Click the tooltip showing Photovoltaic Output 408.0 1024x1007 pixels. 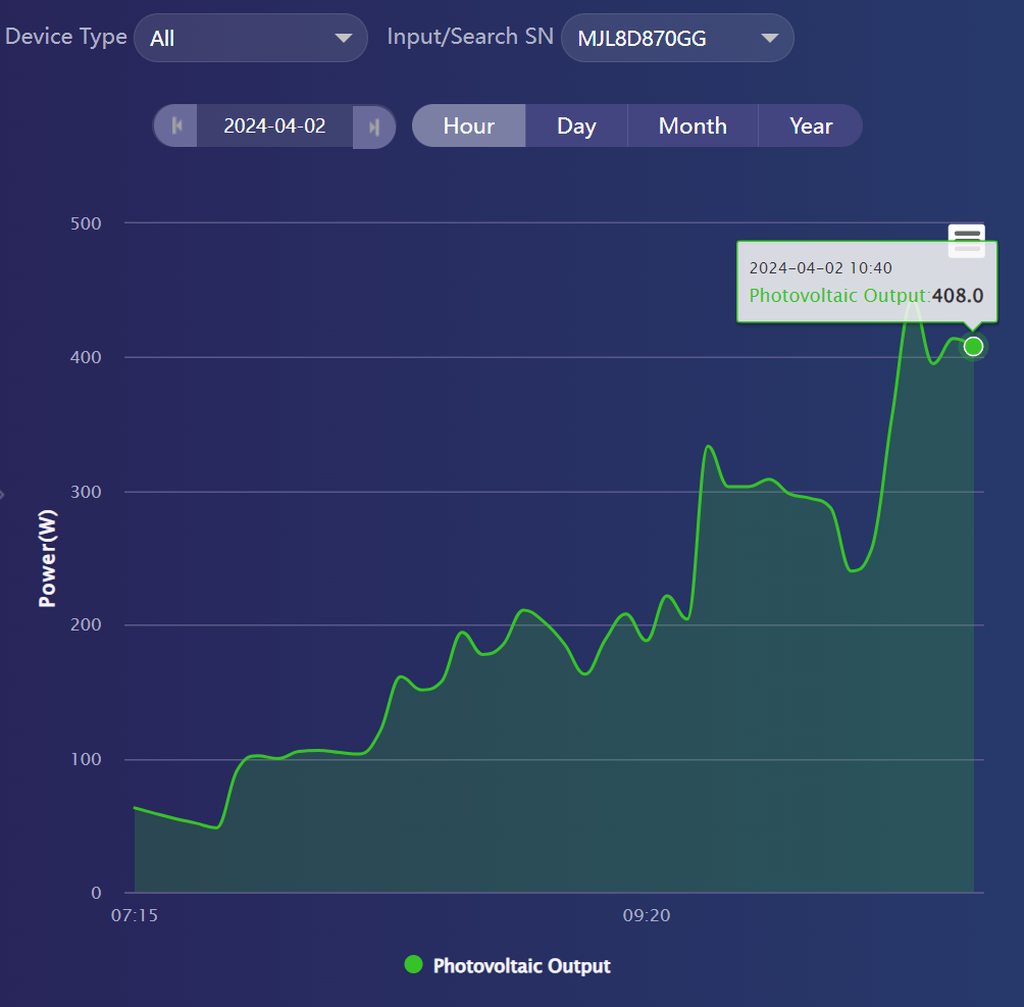866,282
